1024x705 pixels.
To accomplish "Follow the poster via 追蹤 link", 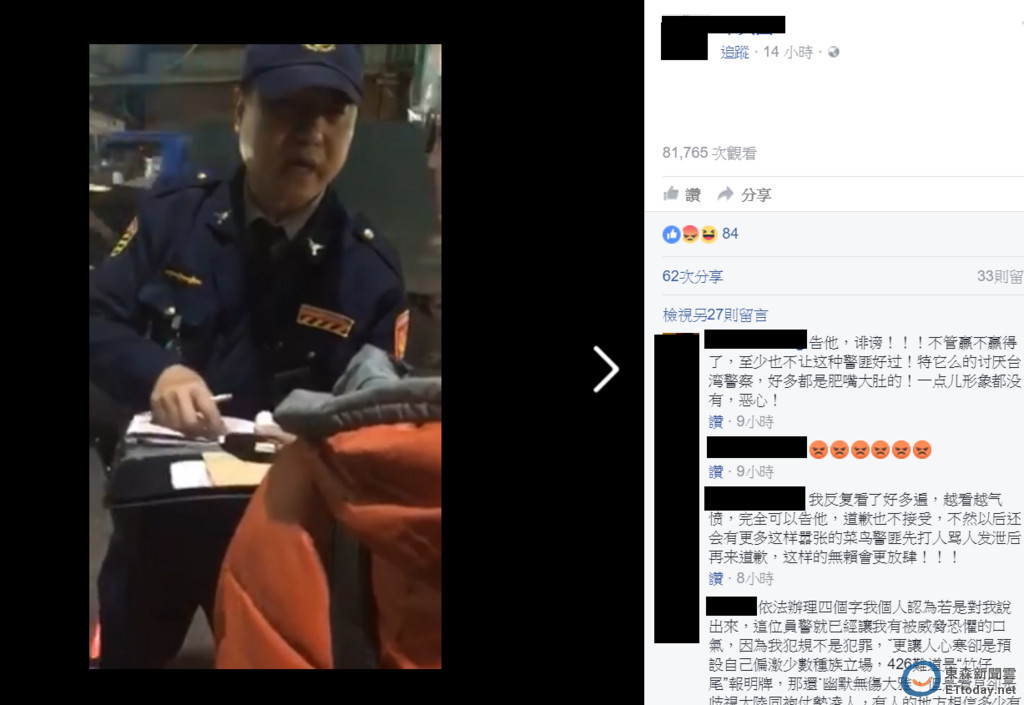I will (734, 52).
